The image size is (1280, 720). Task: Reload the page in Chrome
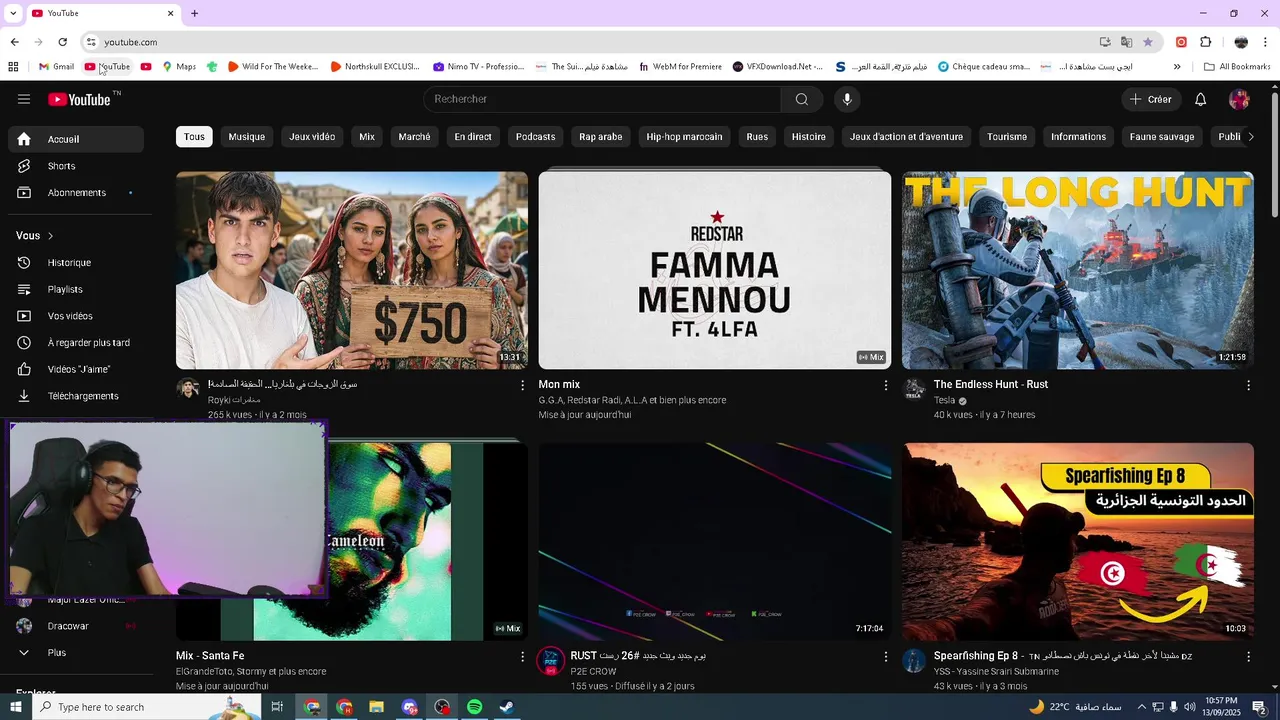(62, 42)
